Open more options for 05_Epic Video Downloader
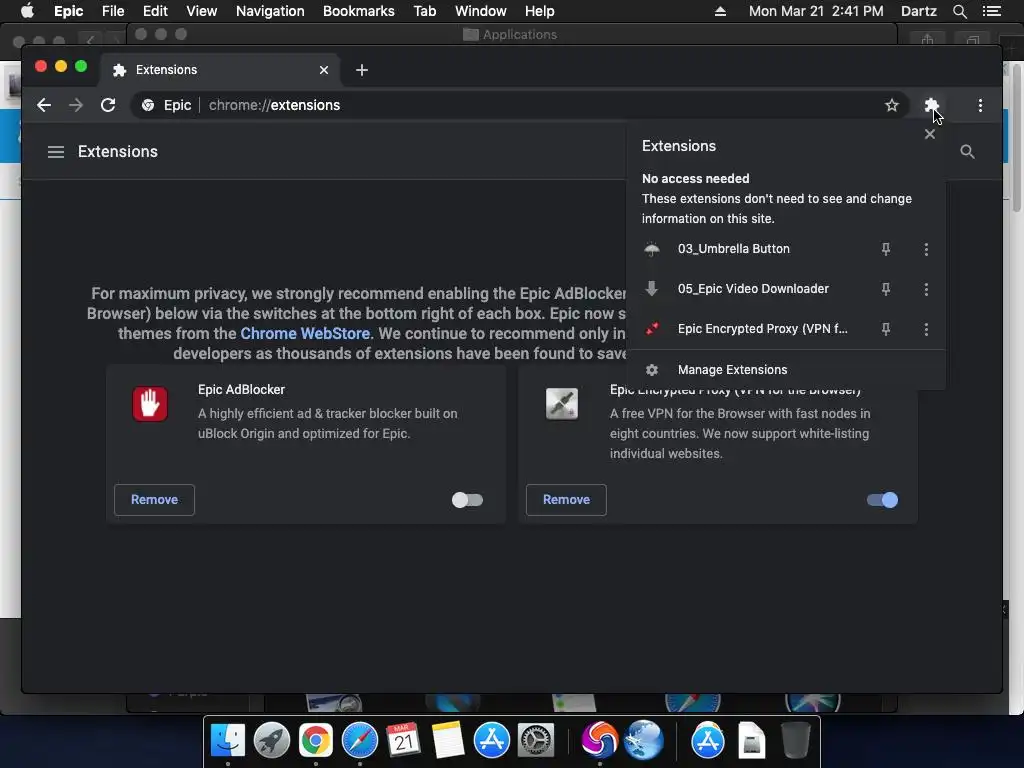1024x768 pixels. [925, 289]
